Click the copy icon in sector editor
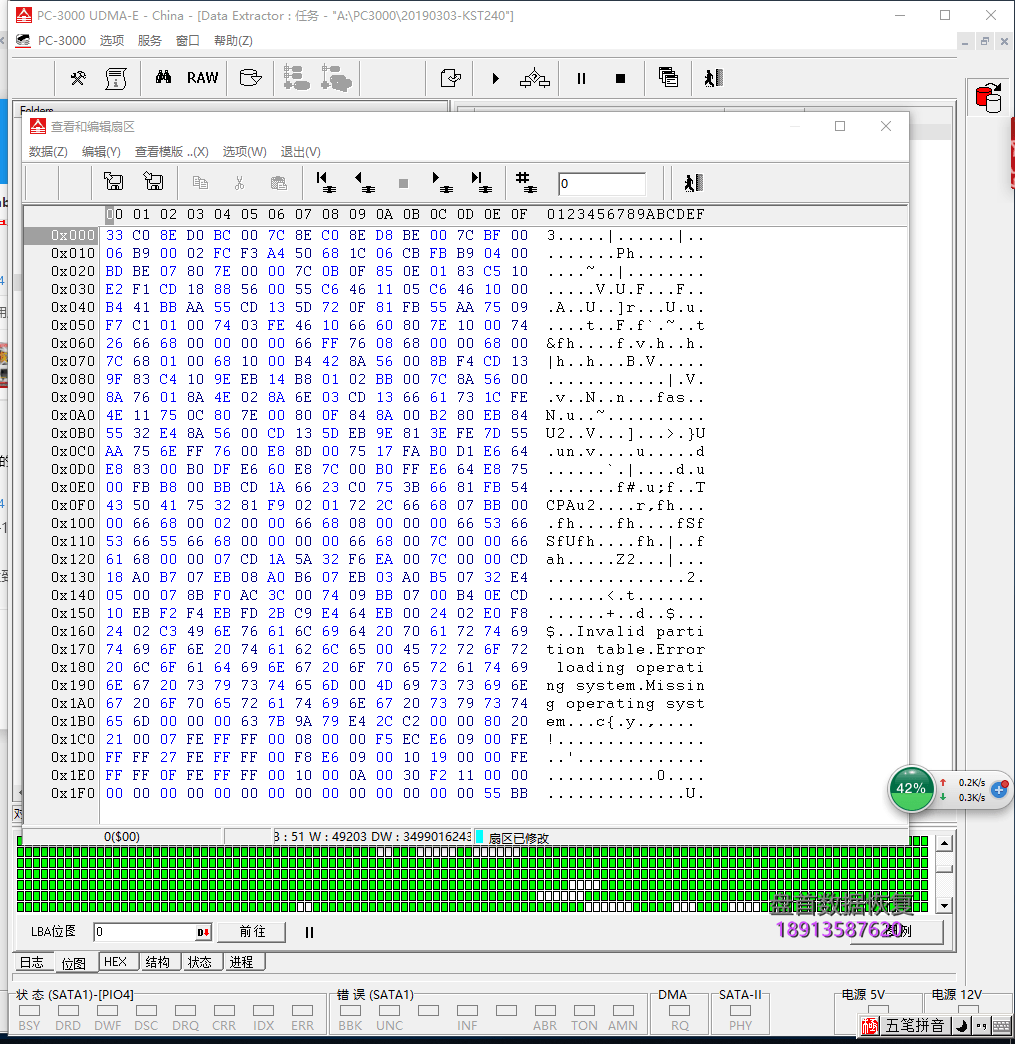This screenshot has height=1044, width=1015. click(x=200, y=182)
